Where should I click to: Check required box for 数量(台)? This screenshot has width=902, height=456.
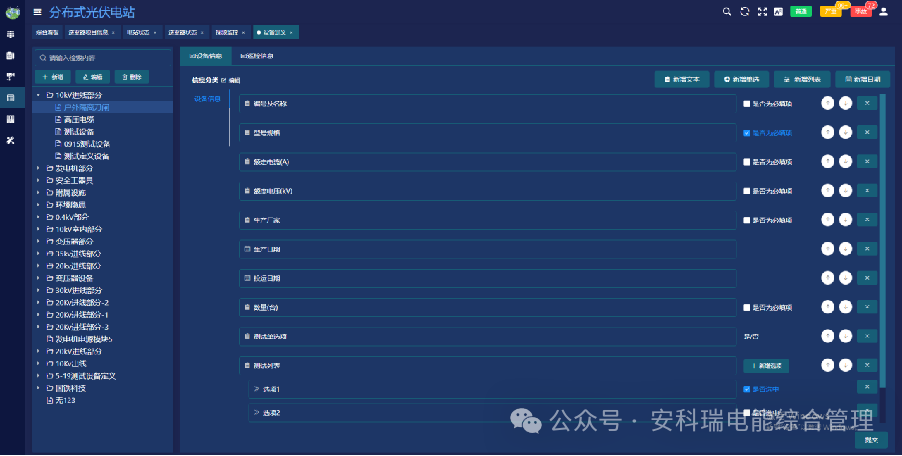pyautogui.click(x=747, y=308)
